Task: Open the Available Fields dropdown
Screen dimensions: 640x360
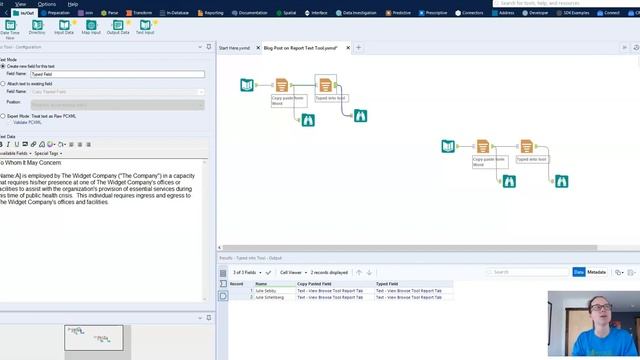Action: pyautogui.click(x=16, y=153)
